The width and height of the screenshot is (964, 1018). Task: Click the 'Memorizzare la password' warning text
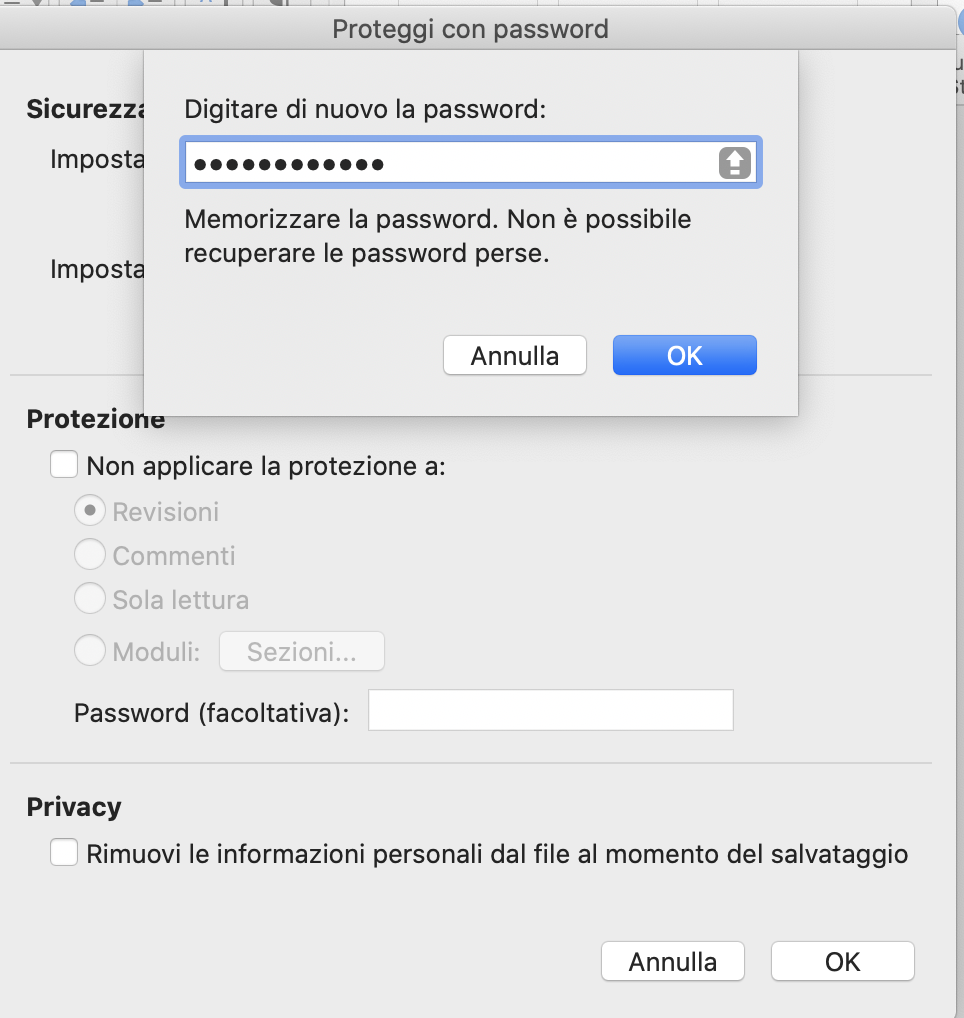438,236
